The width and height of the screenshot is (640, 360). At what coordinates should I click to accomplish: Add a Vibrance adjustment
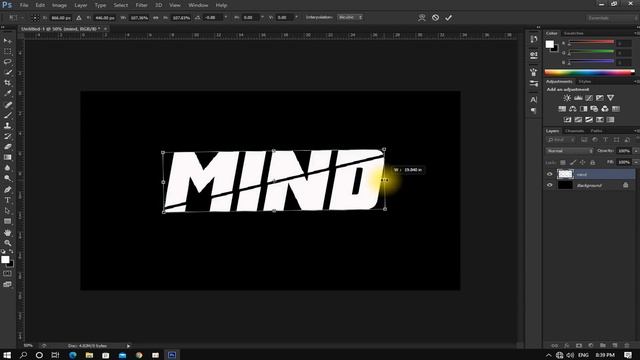coord(610,98)
